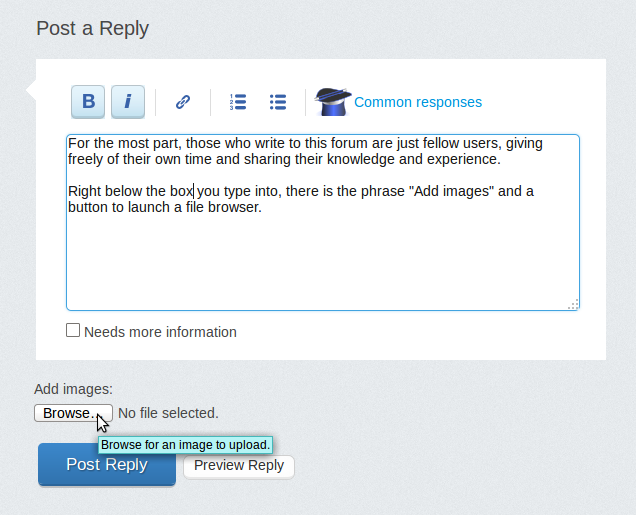Click the "No file selected." text
Image resolution: width=636 pixels, height=515 pixels.
(x=168, y=413)
